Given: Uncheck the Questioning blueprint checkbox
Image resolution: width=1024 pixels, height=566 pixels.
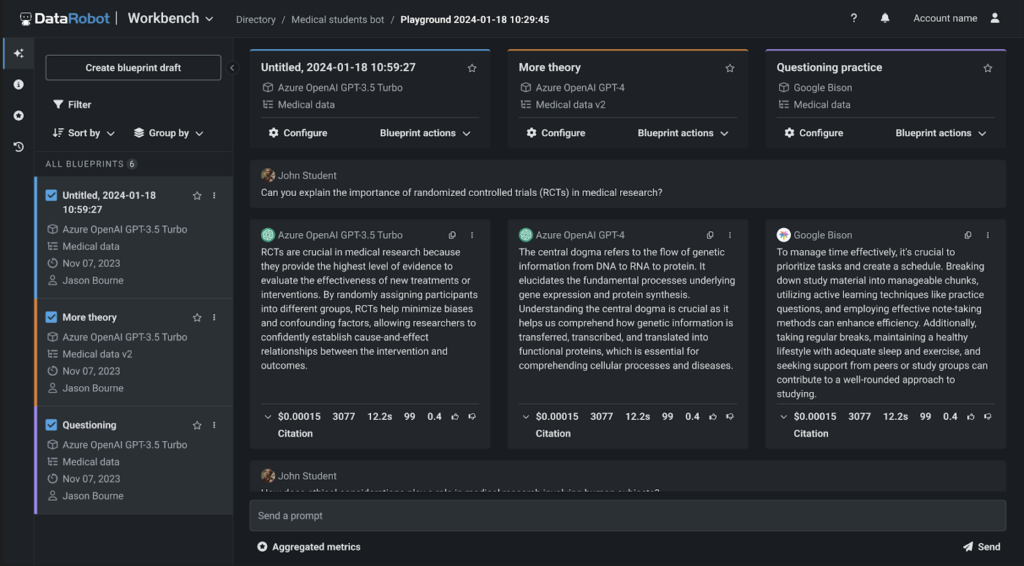Looking at the screenshot, I should tap(51, 425).
